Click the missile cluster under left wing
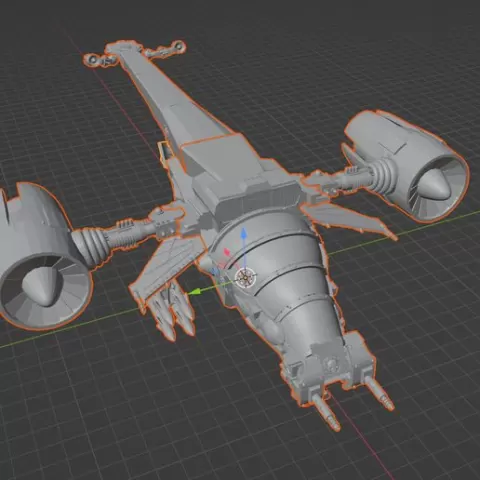This screenshot has height=480, width=480. [173, 310]
